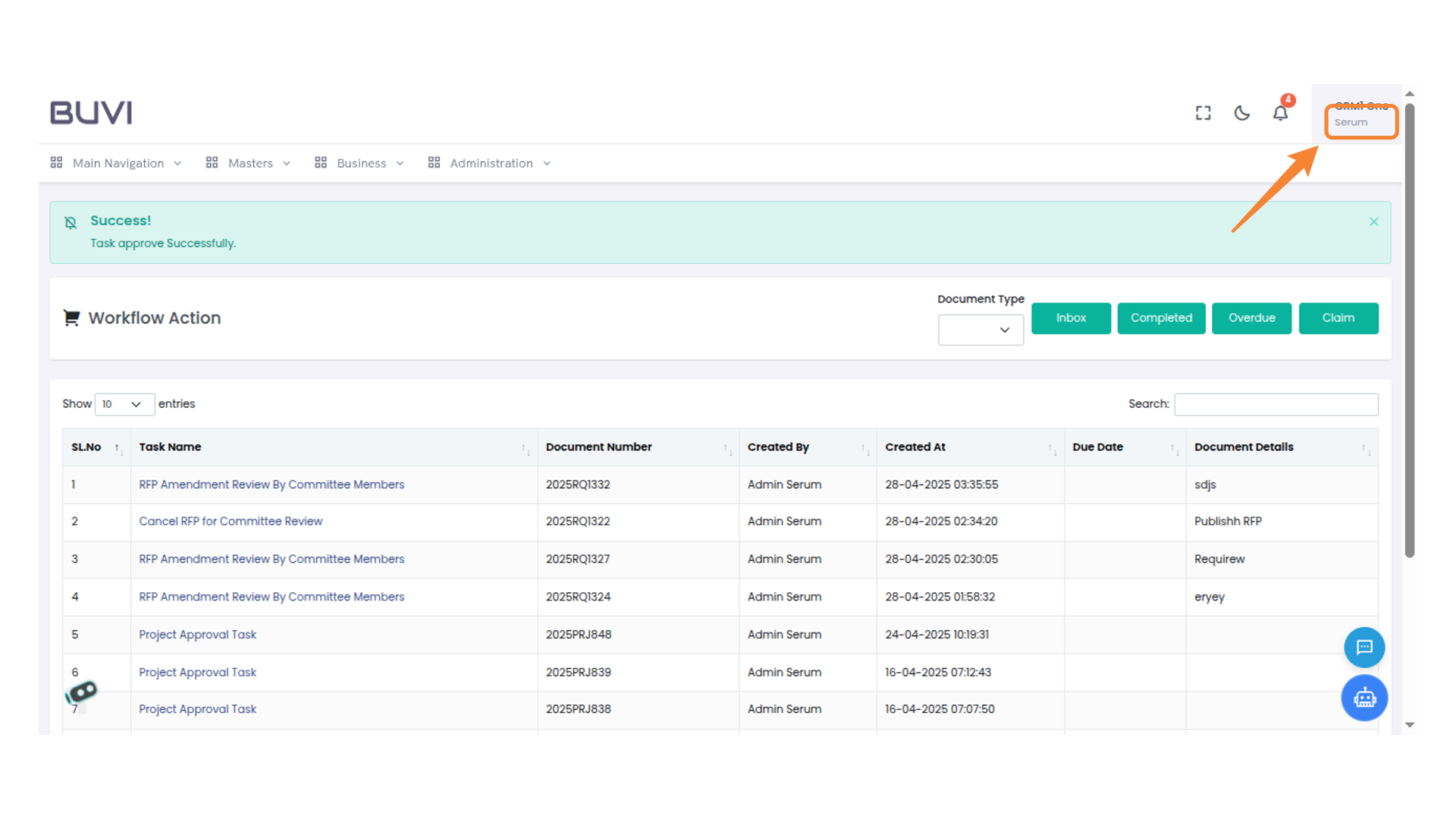
Task: Expand the Main Navigation menu
Action: coord(118,163)
